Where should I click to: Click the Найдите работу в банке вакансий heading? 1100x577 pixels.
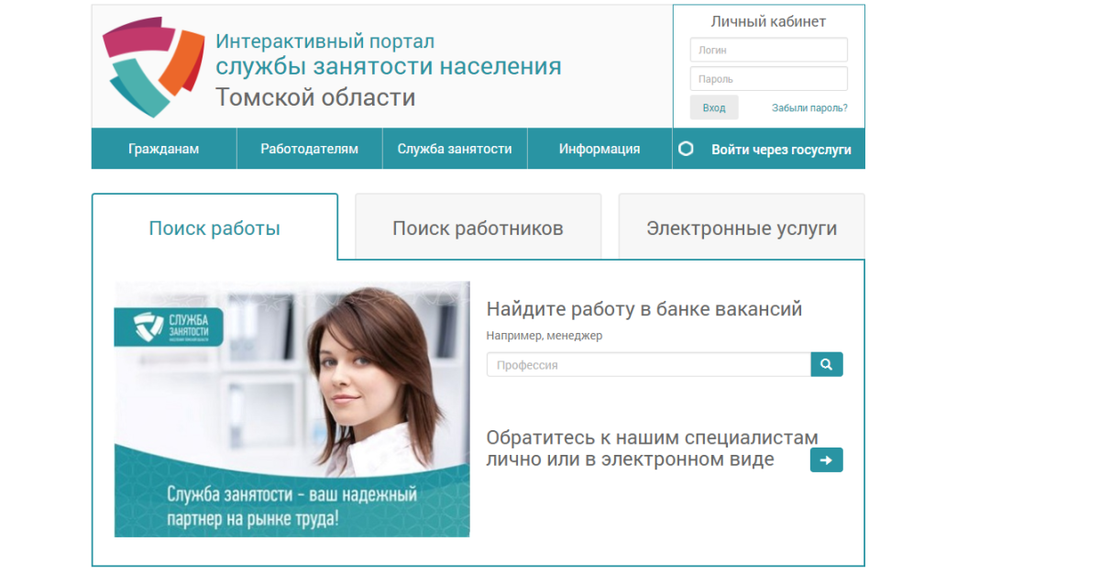[644, 308]
